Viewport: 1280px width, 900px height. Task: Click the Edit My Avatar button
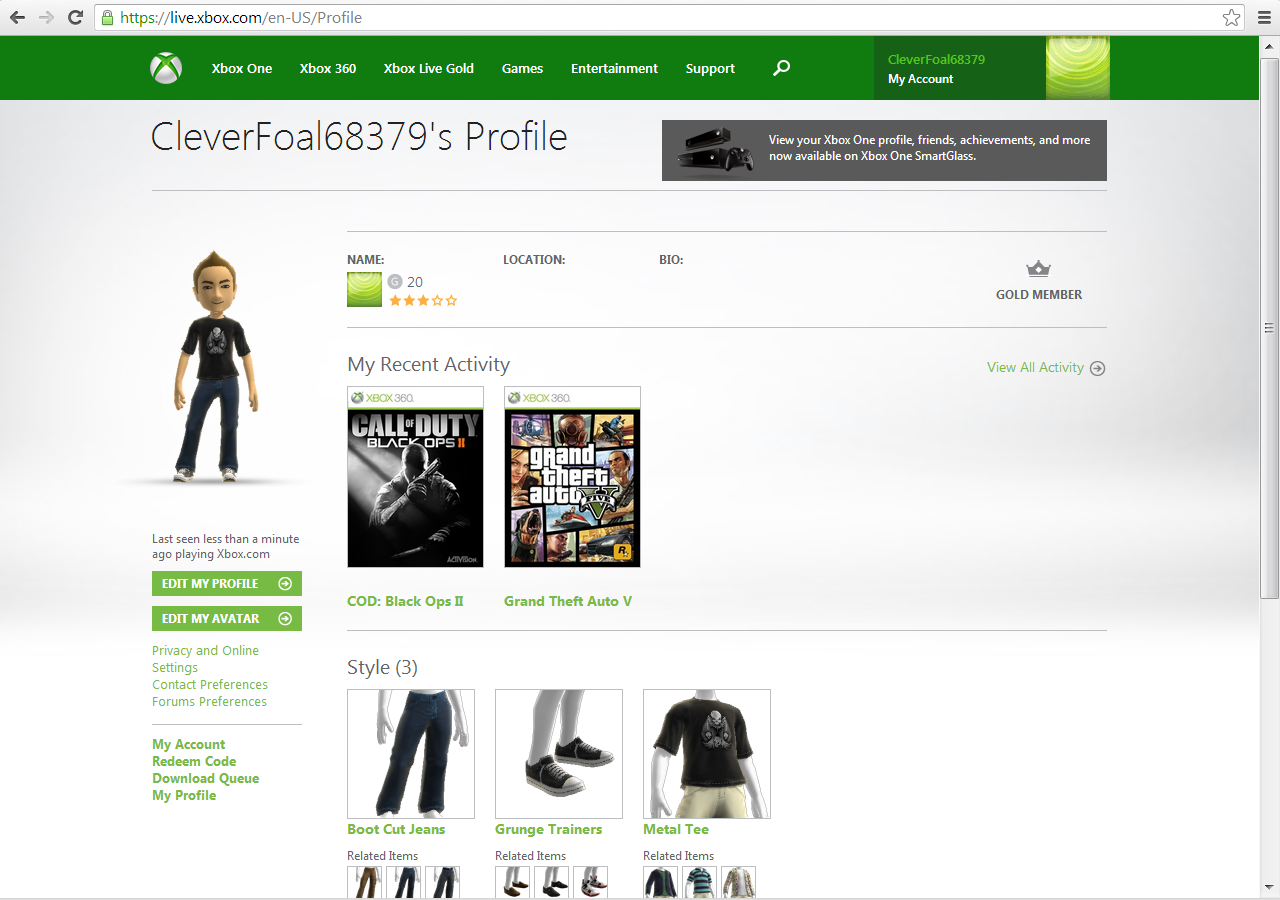[x=227, y=619]
